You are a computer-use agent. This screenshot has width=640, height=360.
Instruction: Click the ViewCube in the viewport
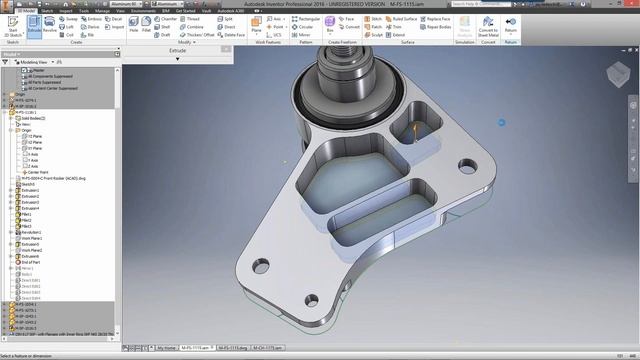click(618, 74)
